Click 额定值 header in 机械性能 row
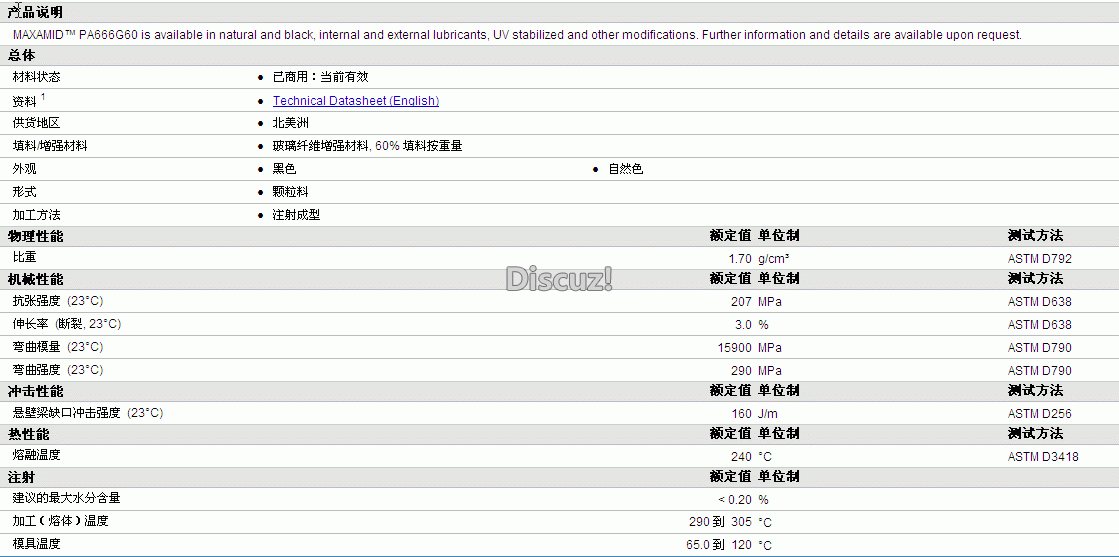This screenshot has width=1119, height=557. point(731,278)
